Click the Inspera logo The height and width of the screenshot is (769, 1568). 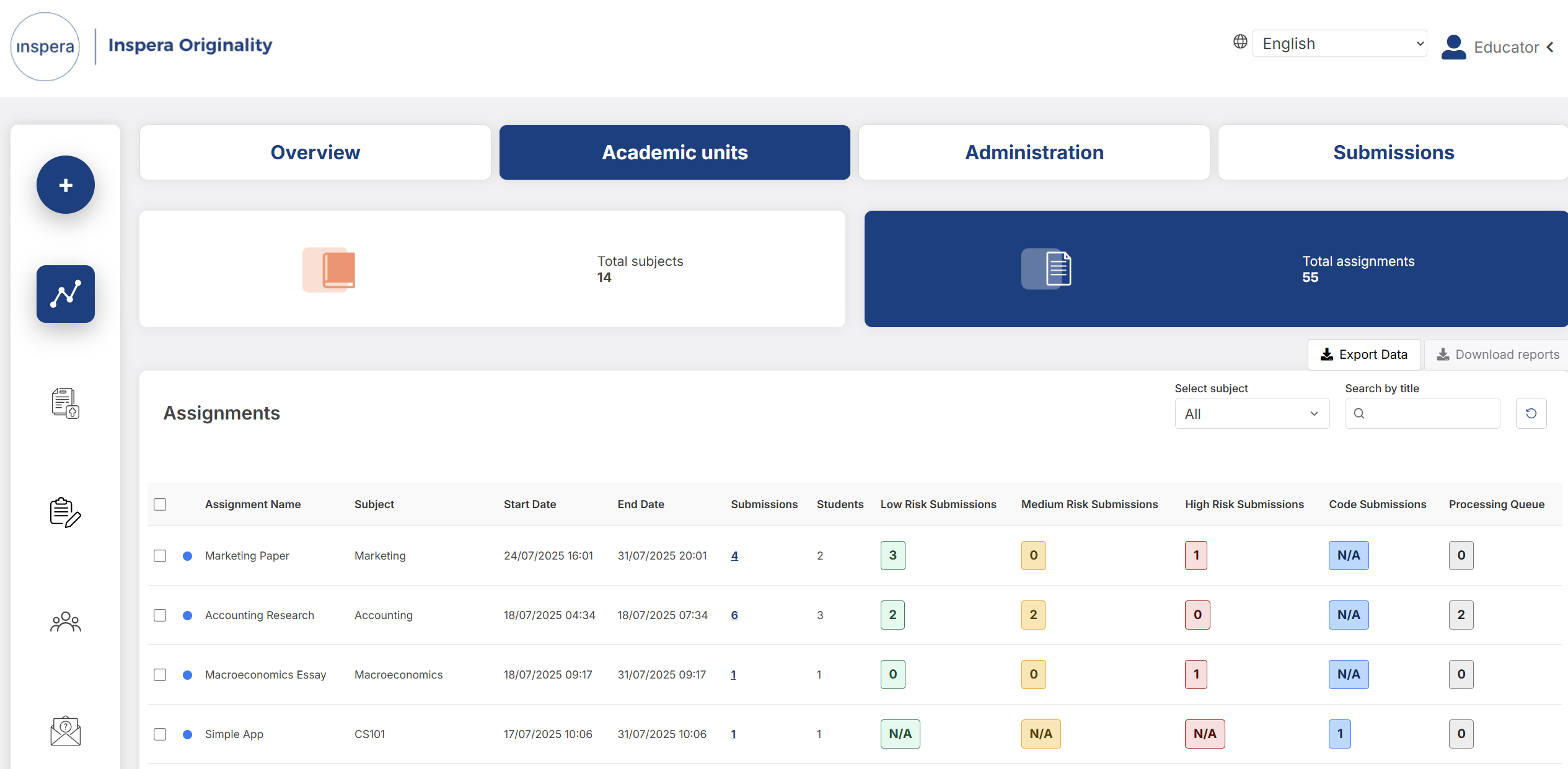tap(45, 47)
